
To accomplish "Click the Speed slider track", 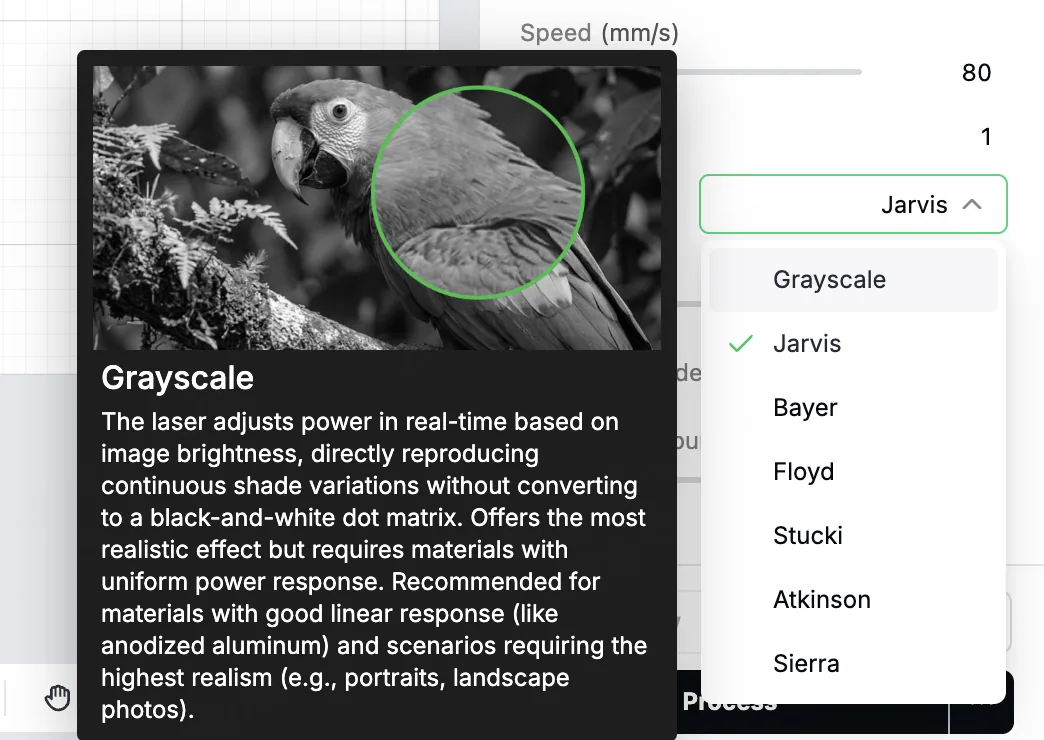I will (769, 72).
